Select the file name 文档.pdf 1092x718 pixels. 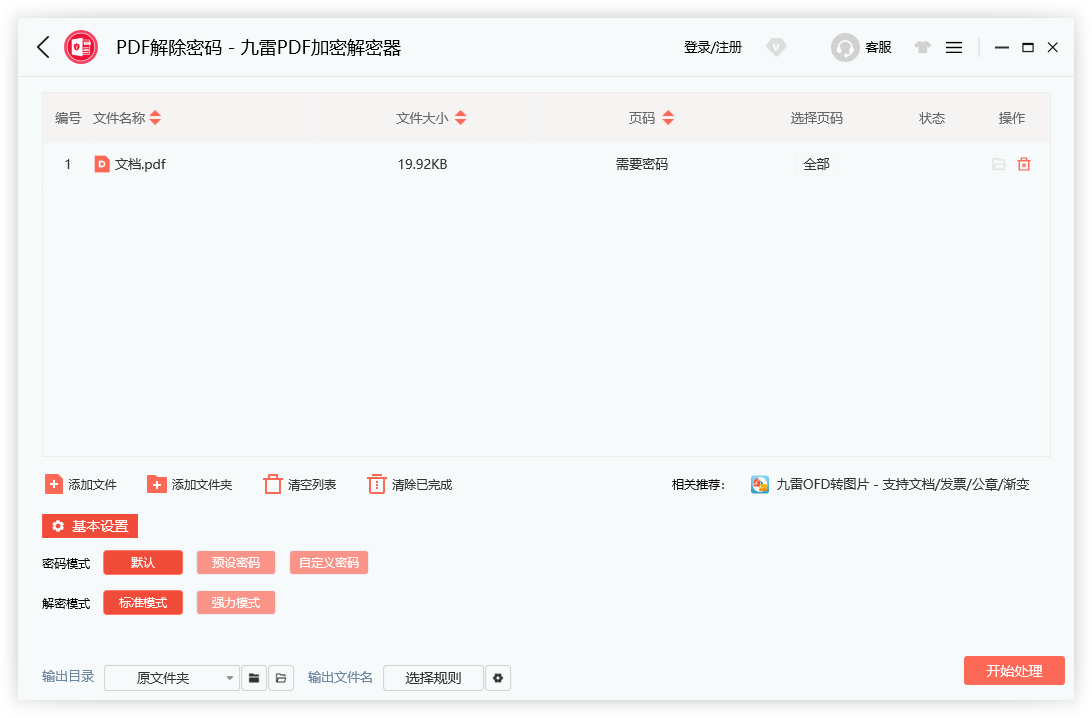point(140,164)
